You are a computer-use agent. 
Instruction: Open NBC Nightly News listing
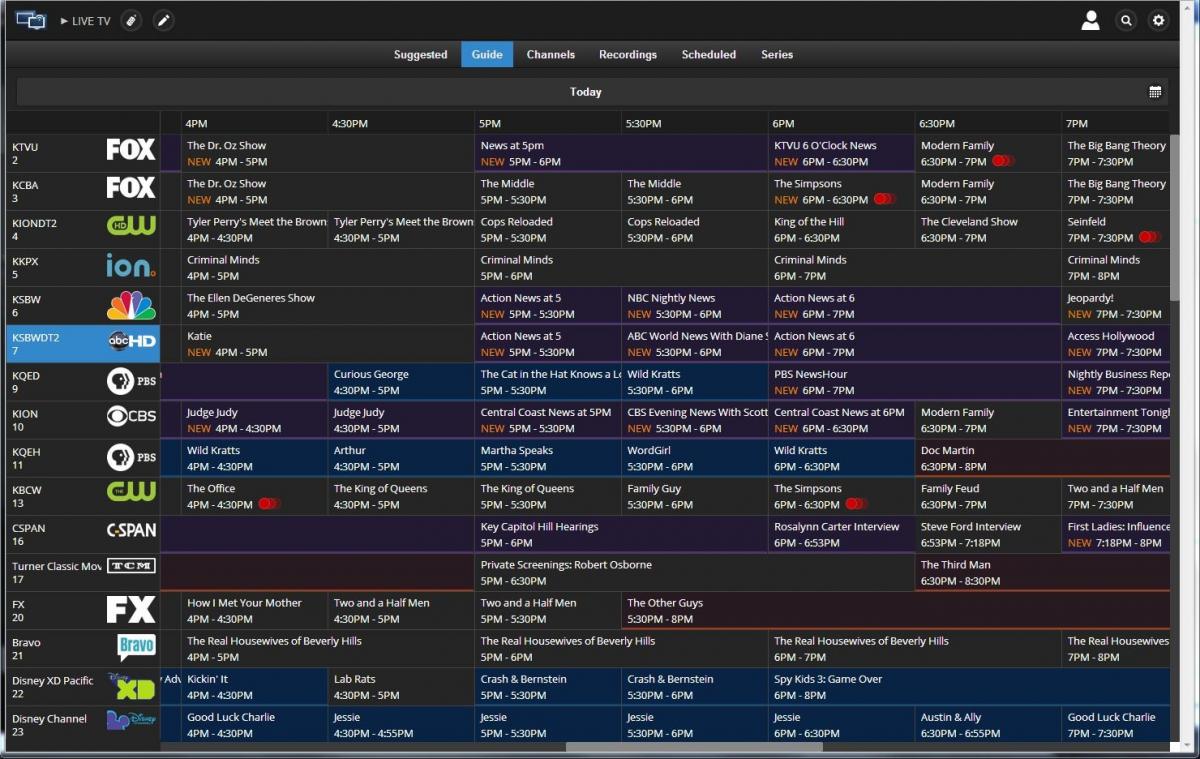(694, 306)
